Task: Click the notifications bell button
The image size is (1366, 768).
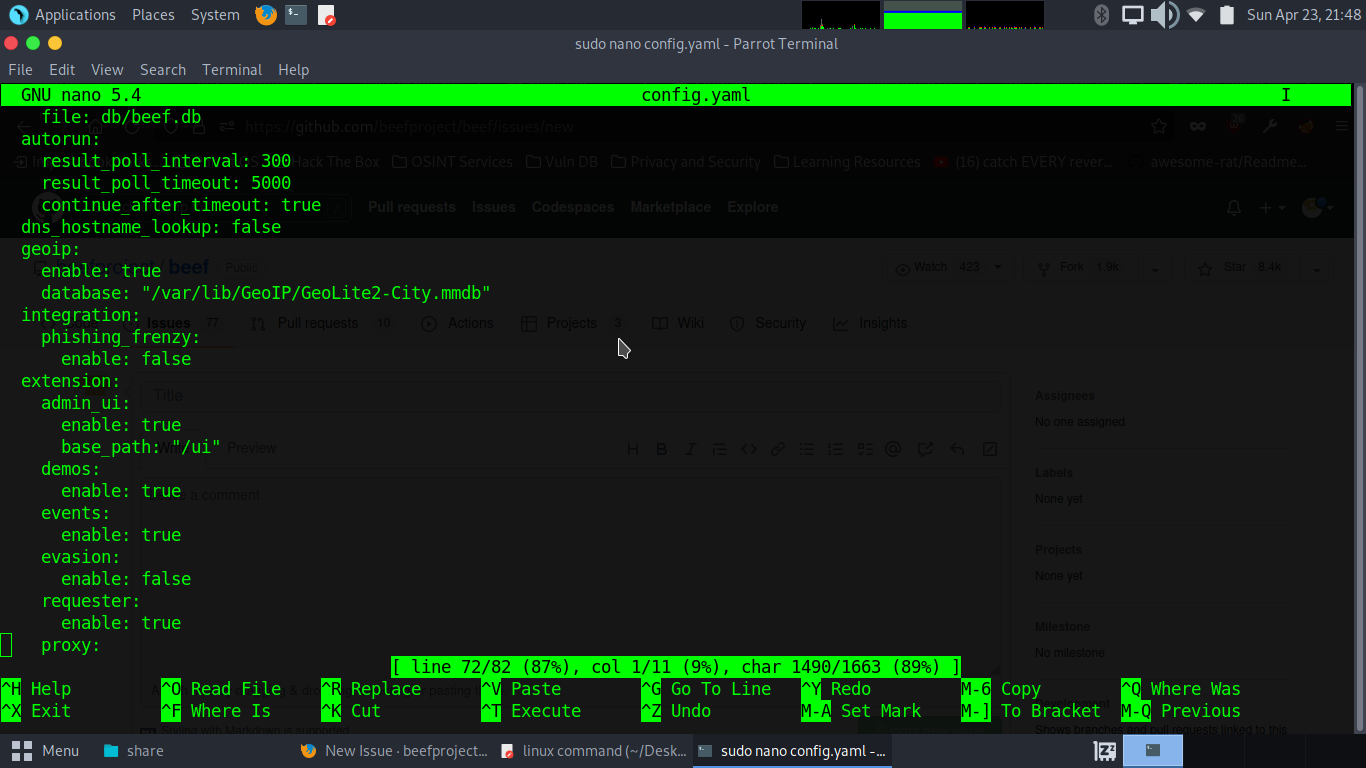Action: click(x=1233, y=207)
